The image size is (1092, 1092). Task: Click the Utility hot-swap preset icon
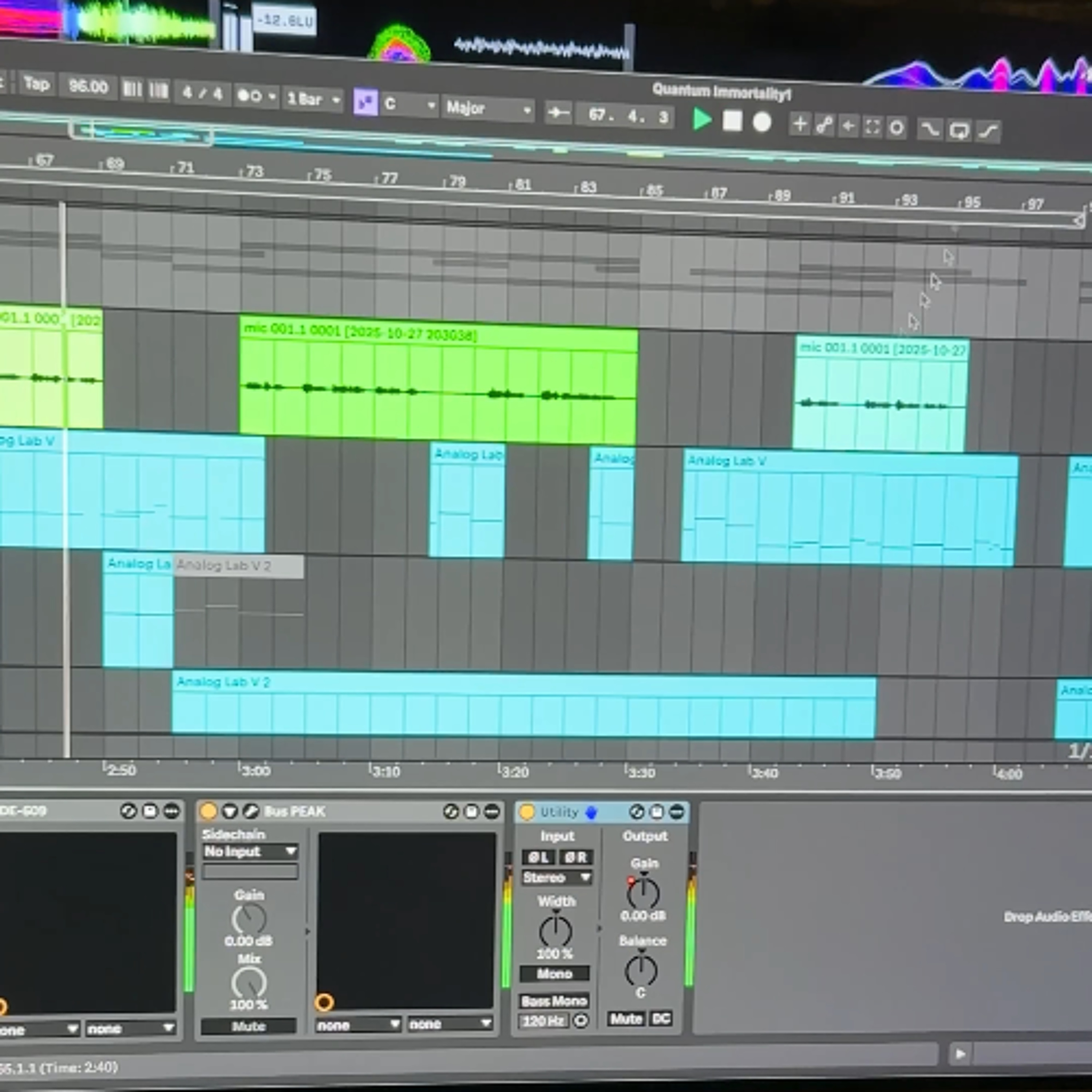pos(636,812)
